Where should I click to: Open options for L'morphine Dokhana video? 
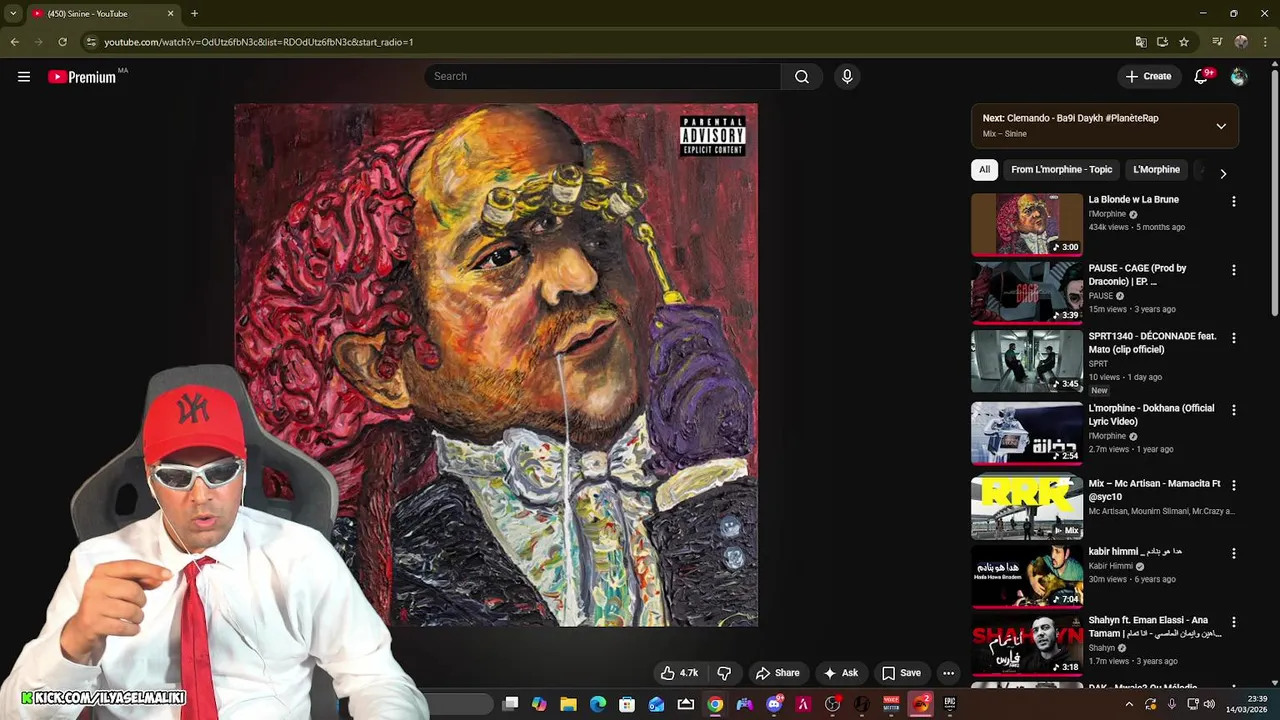[x=1233, y=410]
